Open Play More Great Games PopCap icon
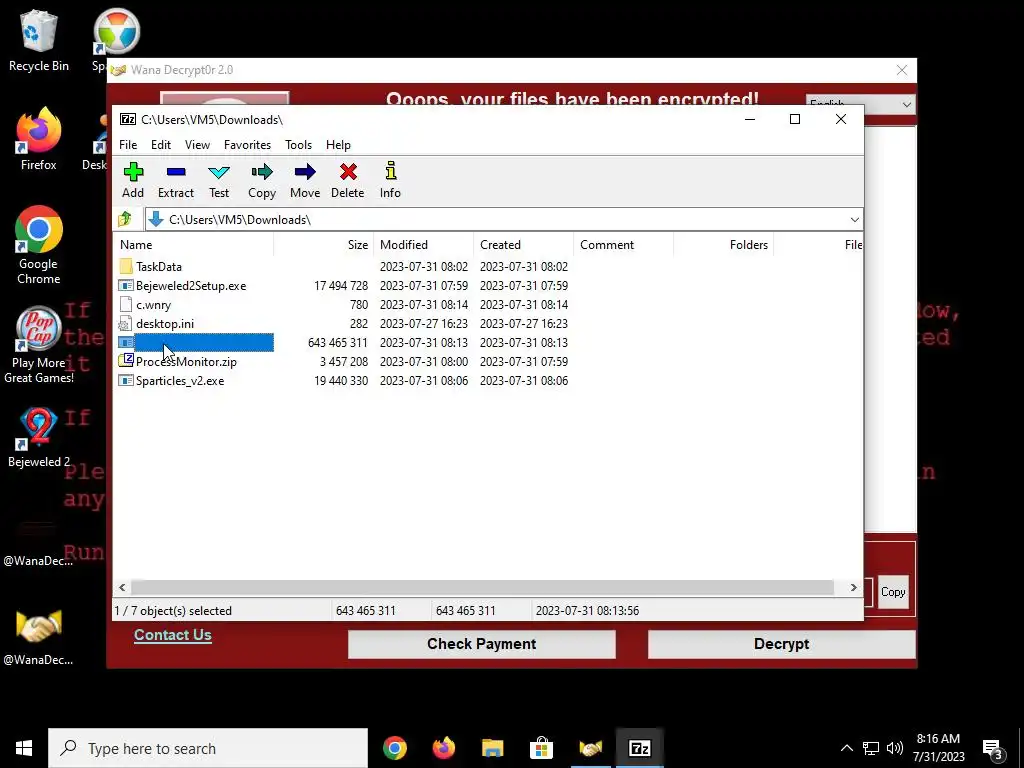Viewport: 1024px width, 768px height. click(39, 345)
